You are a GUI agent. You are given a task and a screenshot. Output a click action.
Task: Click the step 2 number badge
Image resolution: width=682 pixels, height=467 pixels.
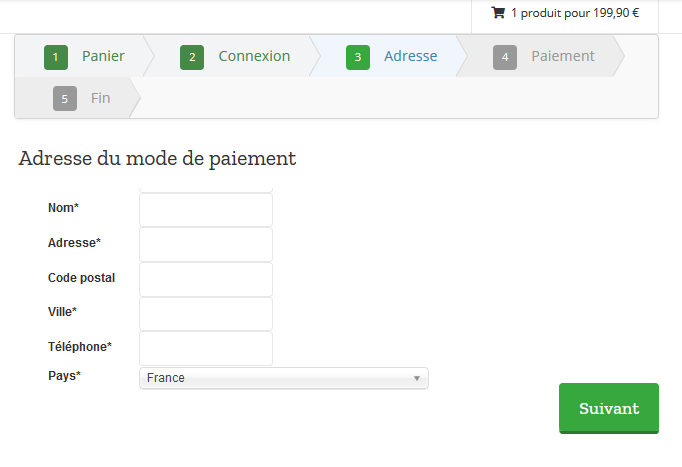[x=192, y=57]
